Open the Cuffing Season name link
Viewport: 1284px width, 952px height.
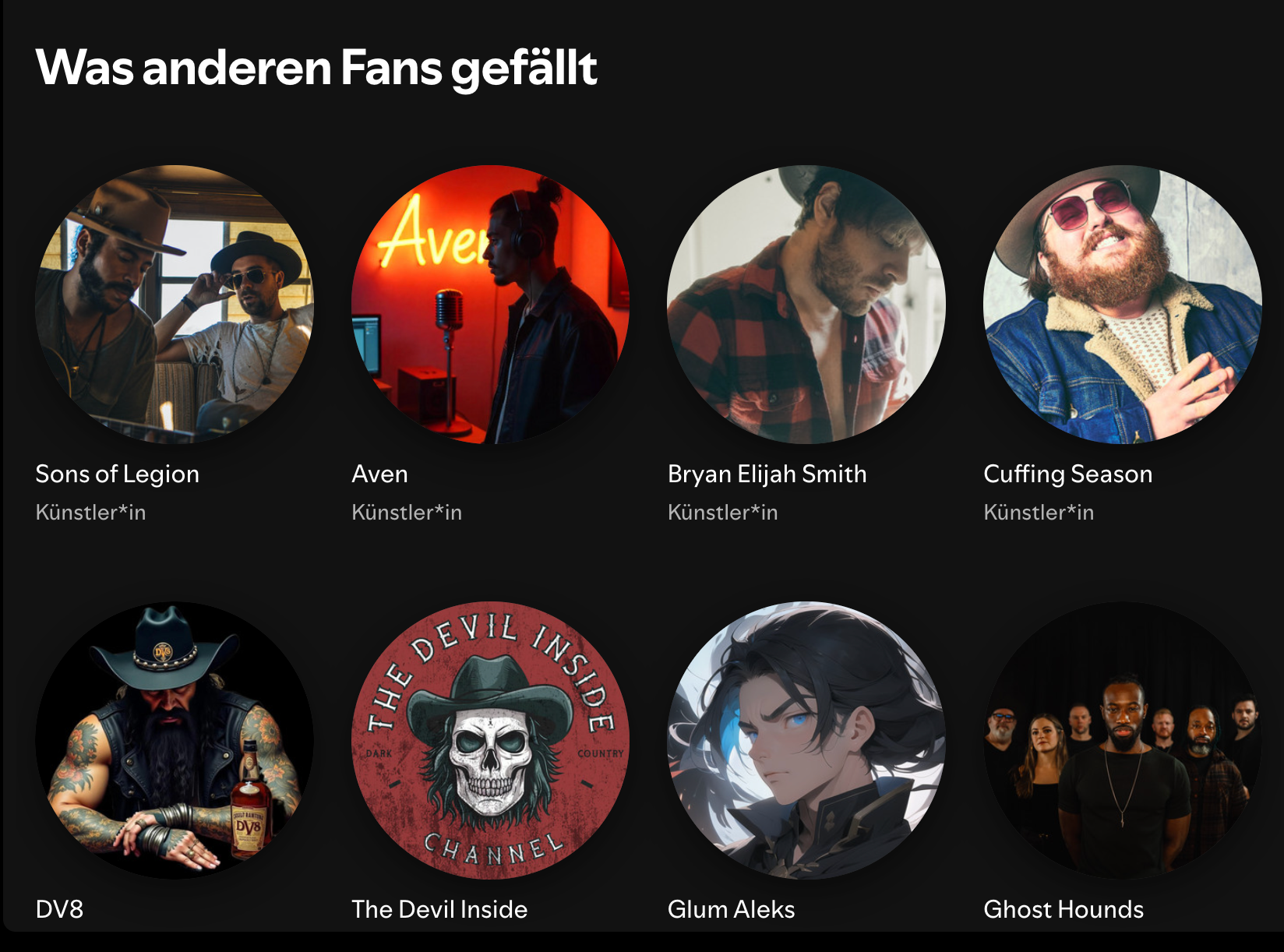click(x=1067, y=474)
